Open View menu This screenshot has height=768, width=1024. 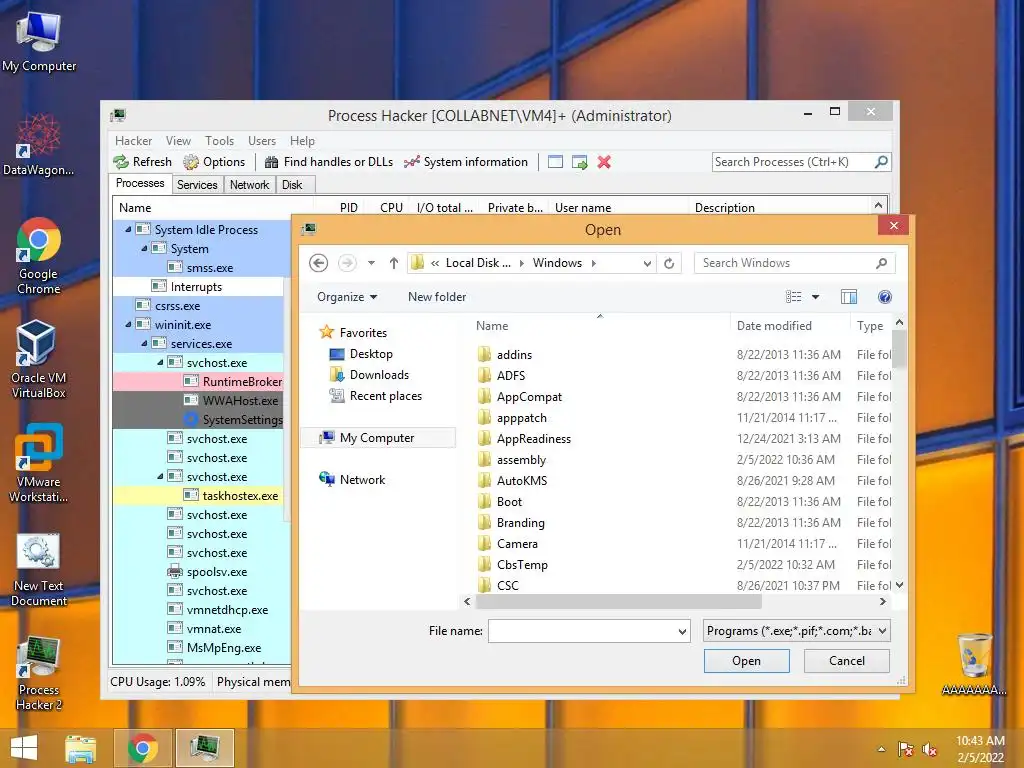click(x=178, y=141)
